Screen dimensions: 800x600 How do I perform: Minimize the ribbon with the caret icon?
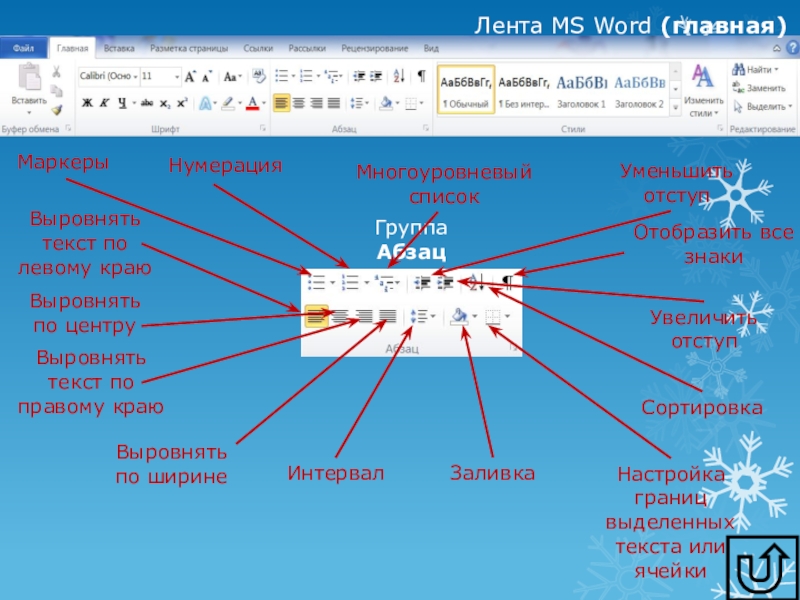pos(777,48)
